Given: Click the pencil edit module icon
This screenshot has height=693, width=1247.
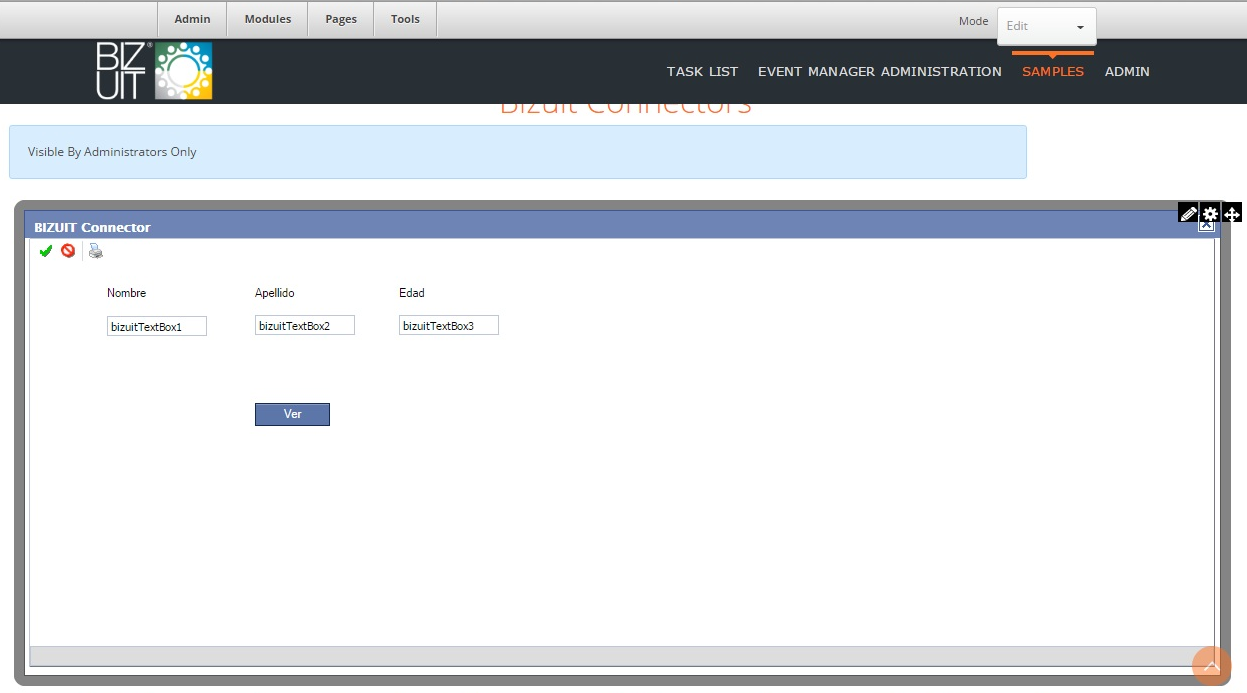Looking at the screenshot, I should [x=1188, y=213].
